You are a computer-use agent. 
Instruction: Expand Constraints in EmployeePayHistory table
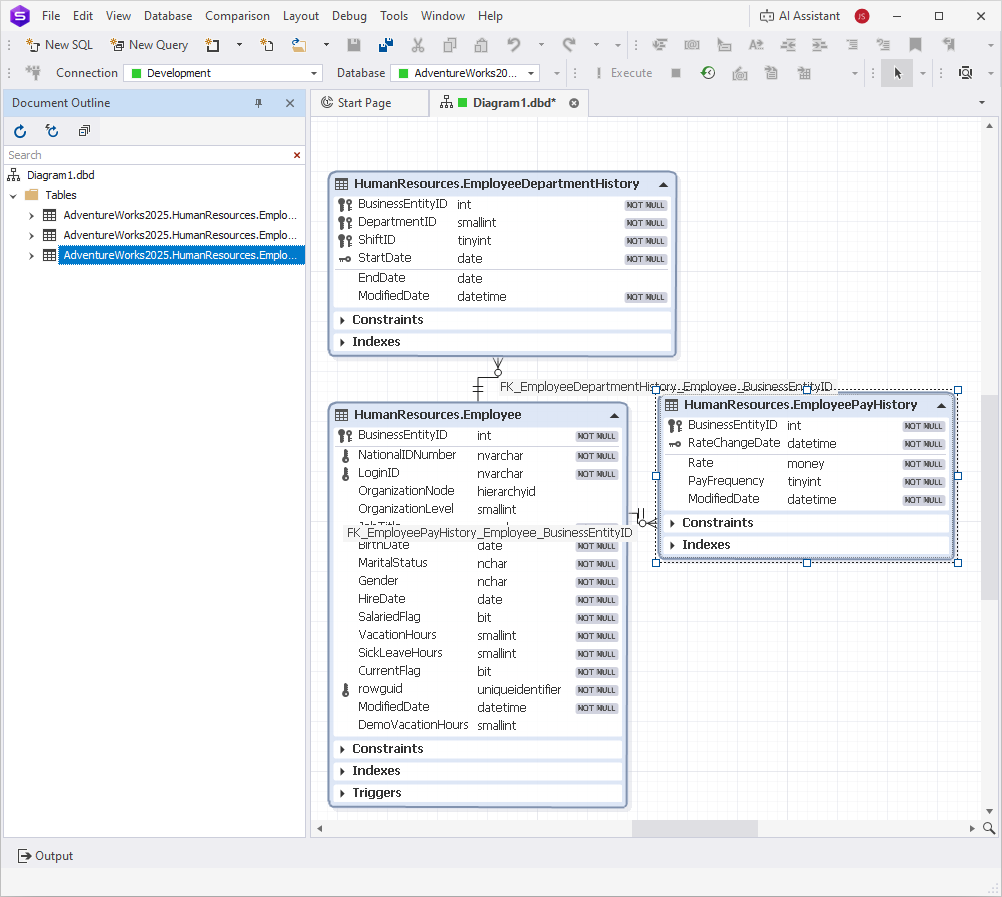672,523
